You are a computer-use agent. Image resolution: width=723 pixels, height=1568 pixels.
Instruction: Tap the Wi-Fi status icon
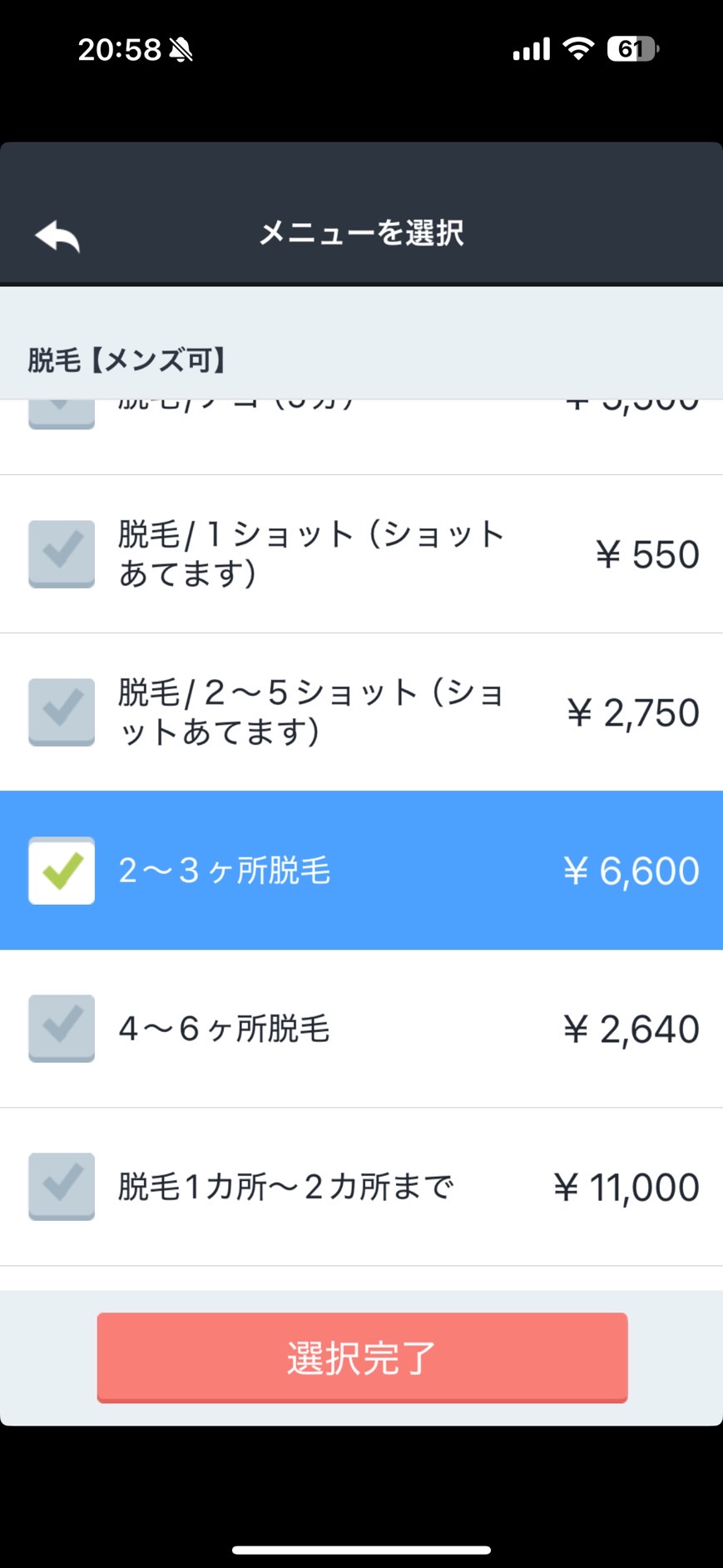pos(577,49)
